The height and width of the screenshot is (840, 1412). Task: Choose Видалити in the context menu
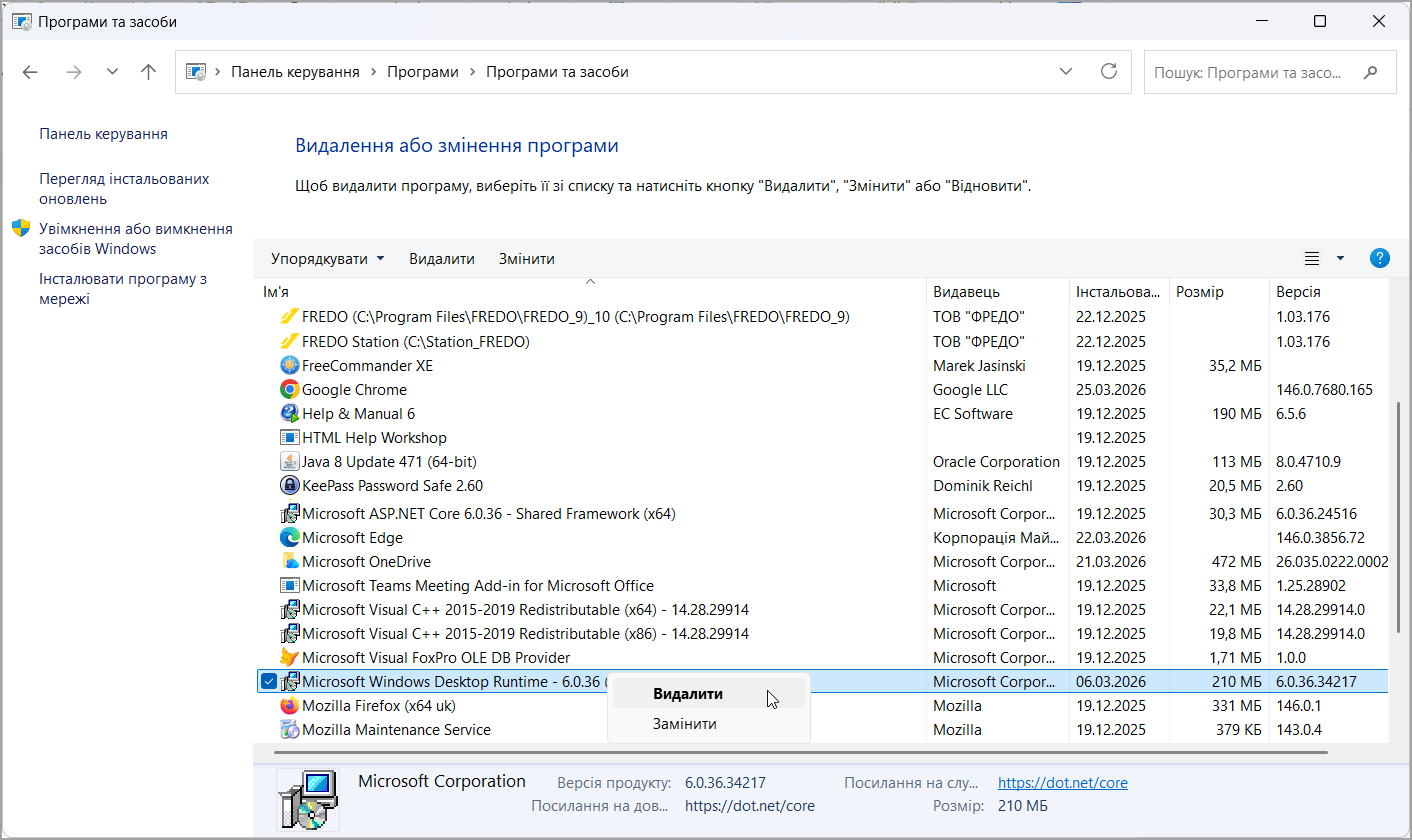pos(708,694)
